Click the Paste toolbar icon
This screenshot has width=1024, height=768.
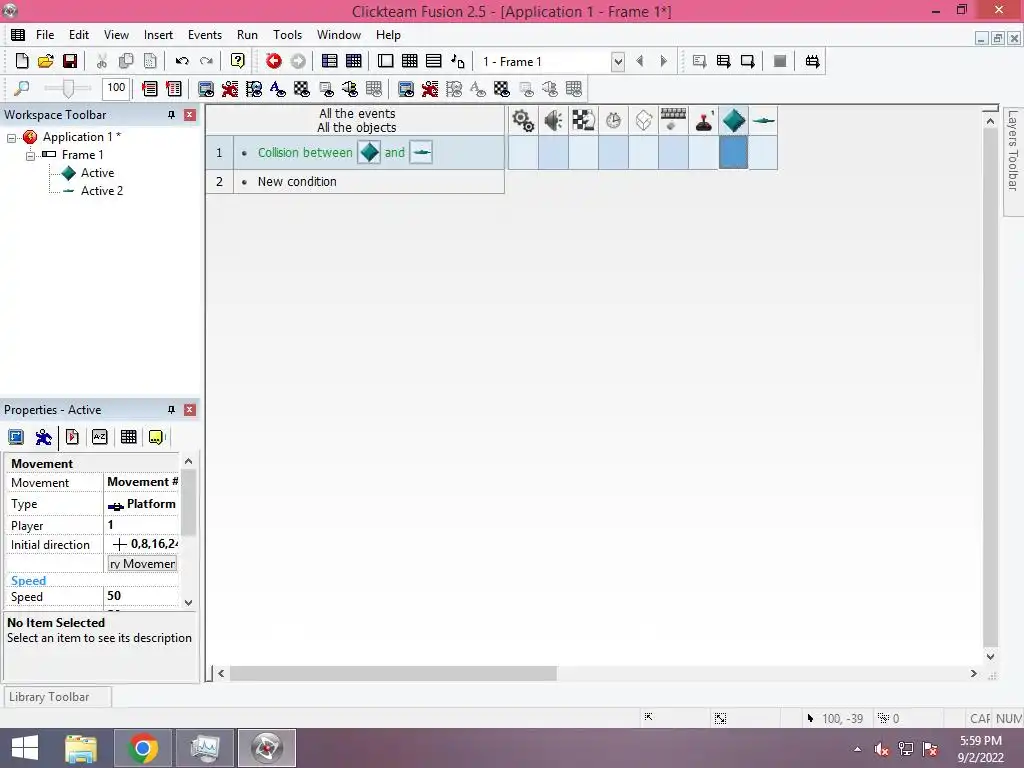(150, 61)
